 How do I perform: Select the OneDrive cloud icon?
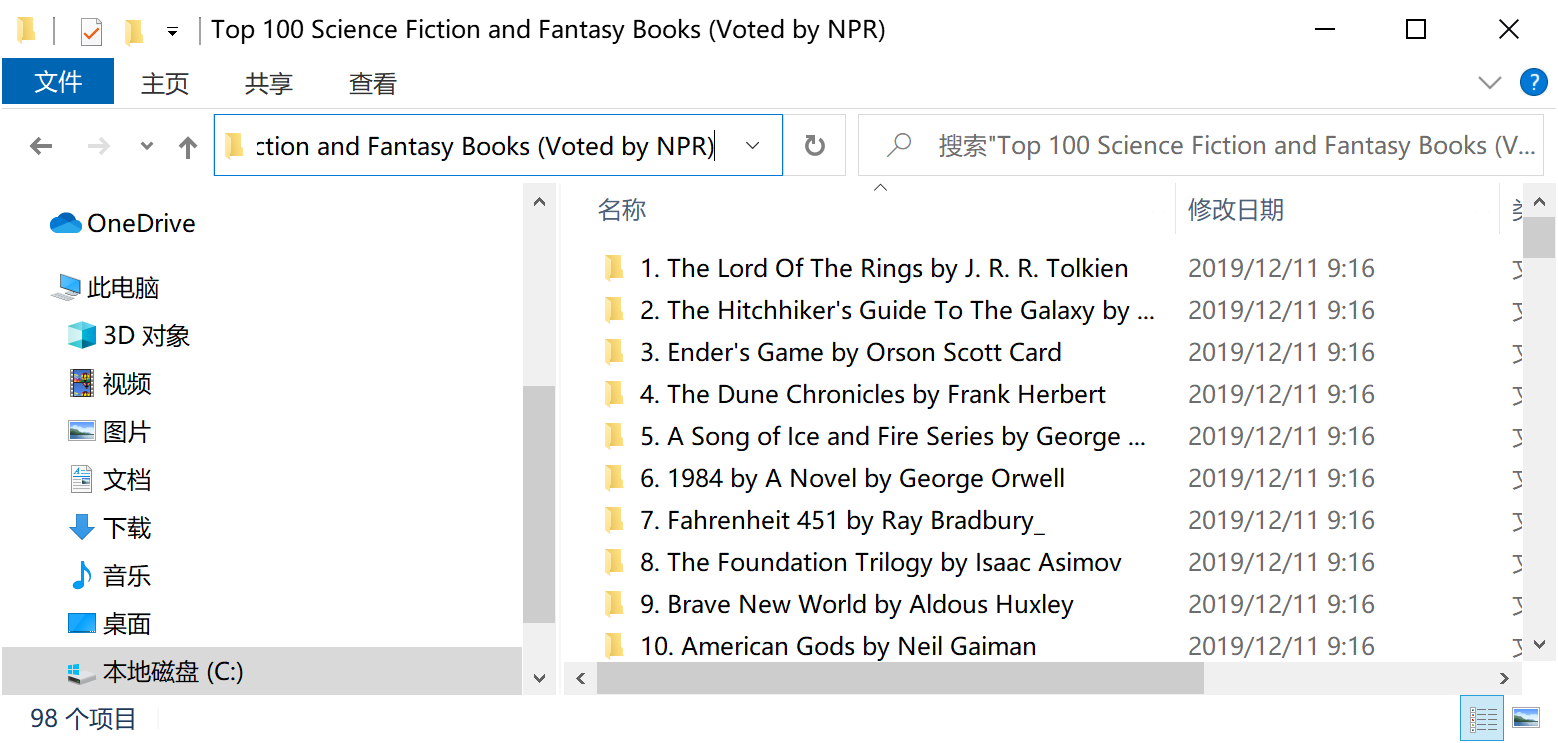click(66, 223)
